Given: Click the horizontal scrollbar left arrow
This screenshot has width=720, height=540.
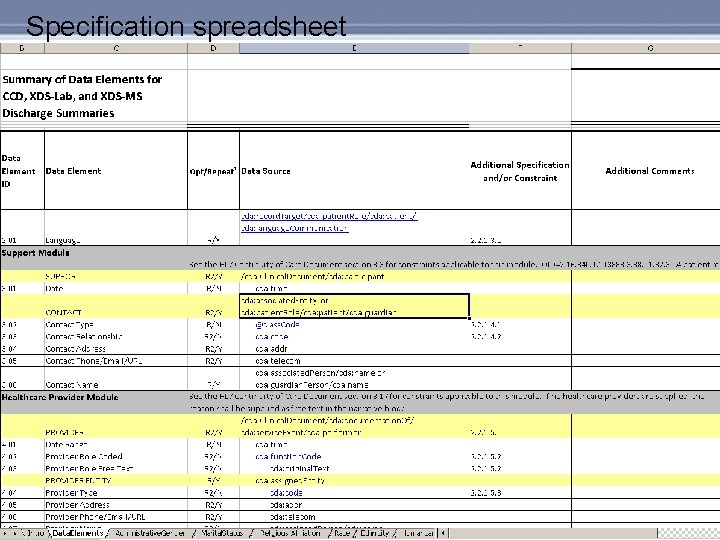Looking at the screenshot, I should 443,533.
